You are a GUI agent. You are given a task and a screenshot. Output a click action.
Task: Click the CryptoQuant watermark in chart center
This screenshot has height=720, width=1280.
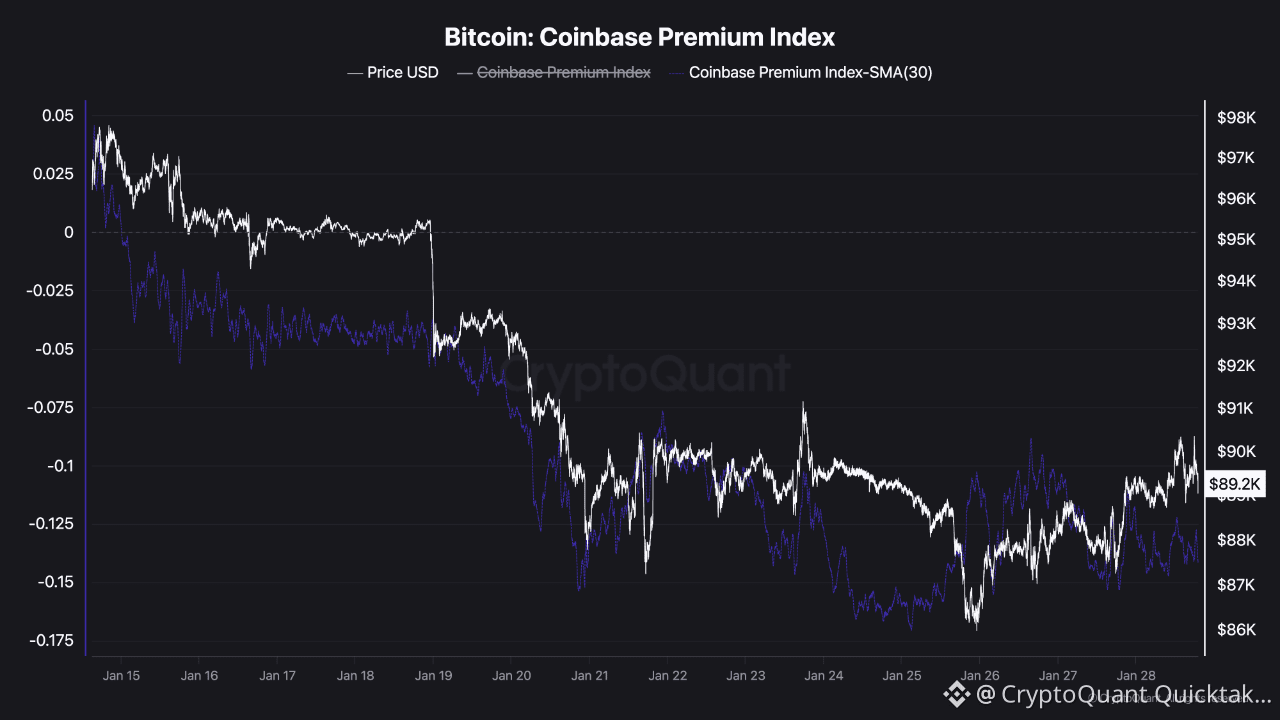point(645,375)
